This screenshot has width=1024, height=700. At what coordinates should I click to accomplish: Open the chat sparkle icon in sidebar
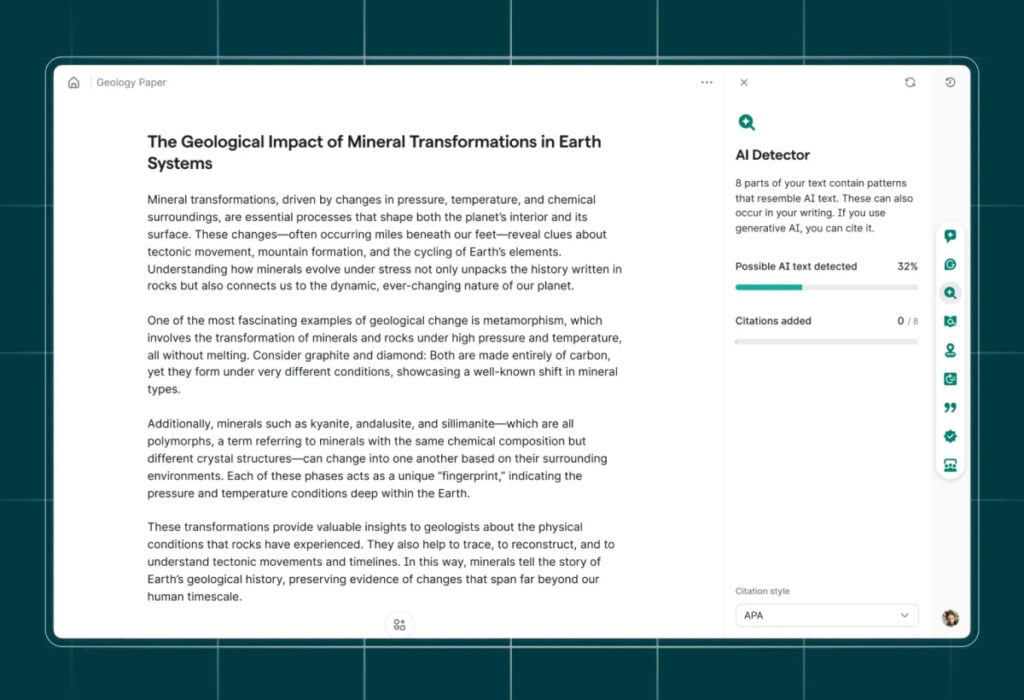pos(950,236)
